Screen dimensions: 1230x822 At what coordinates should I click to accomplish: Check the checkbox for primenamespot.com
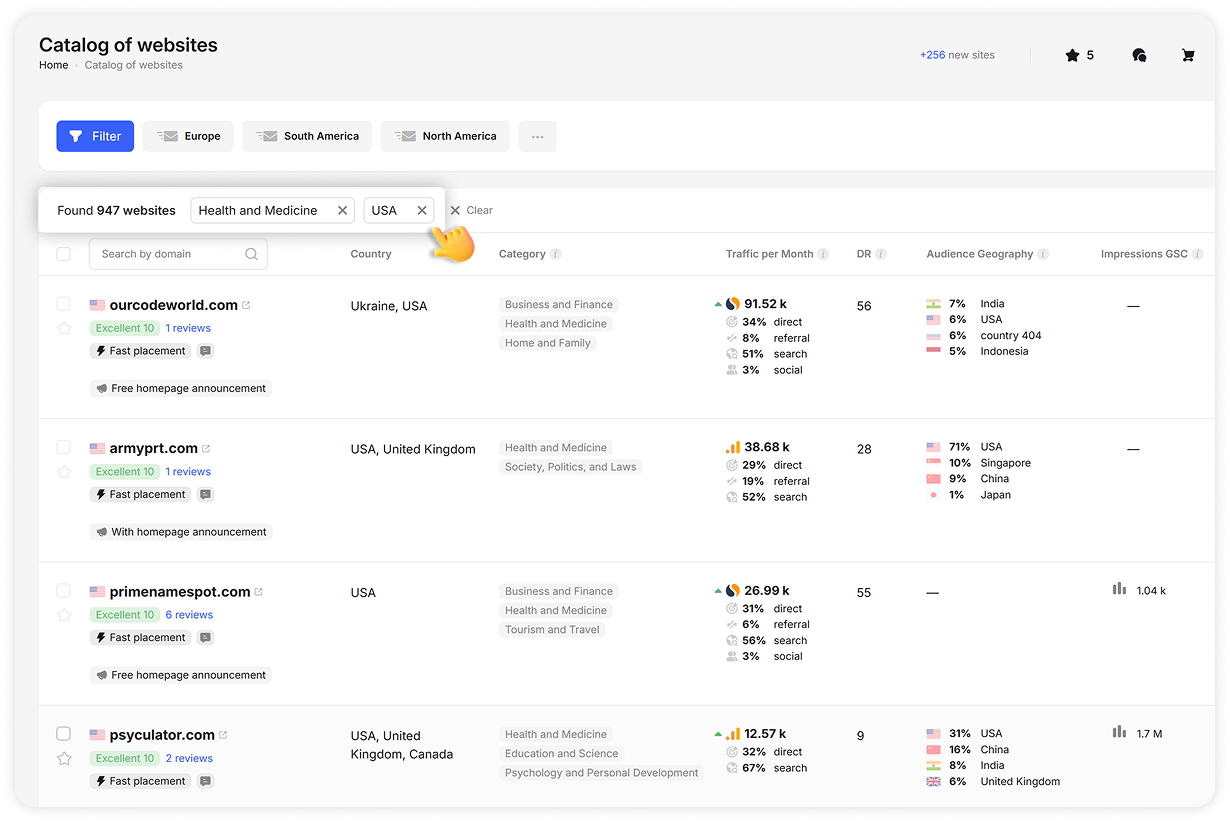coord(64,591)
